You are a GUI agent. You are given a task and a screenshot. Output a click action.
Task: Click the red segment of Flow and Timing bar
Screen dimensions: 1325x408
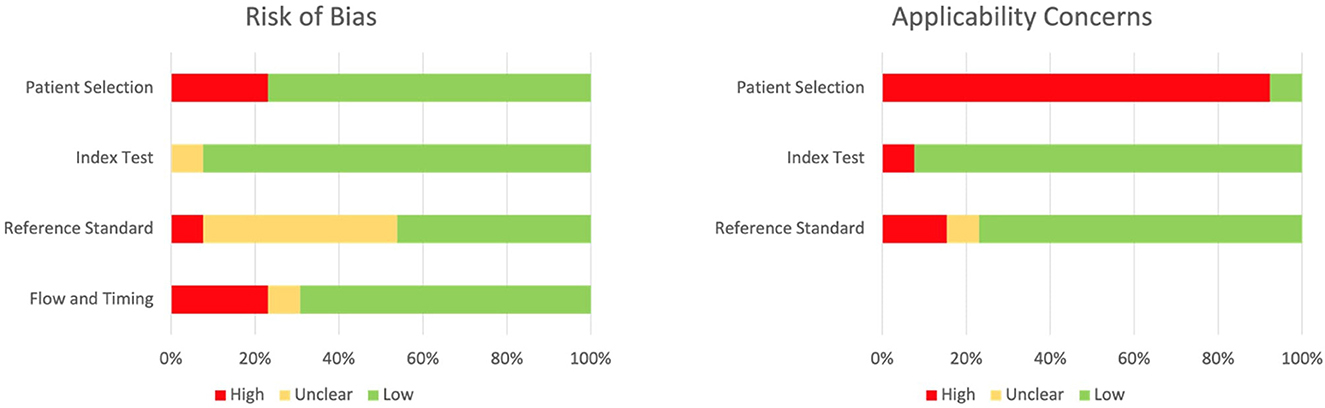point(220,299)
